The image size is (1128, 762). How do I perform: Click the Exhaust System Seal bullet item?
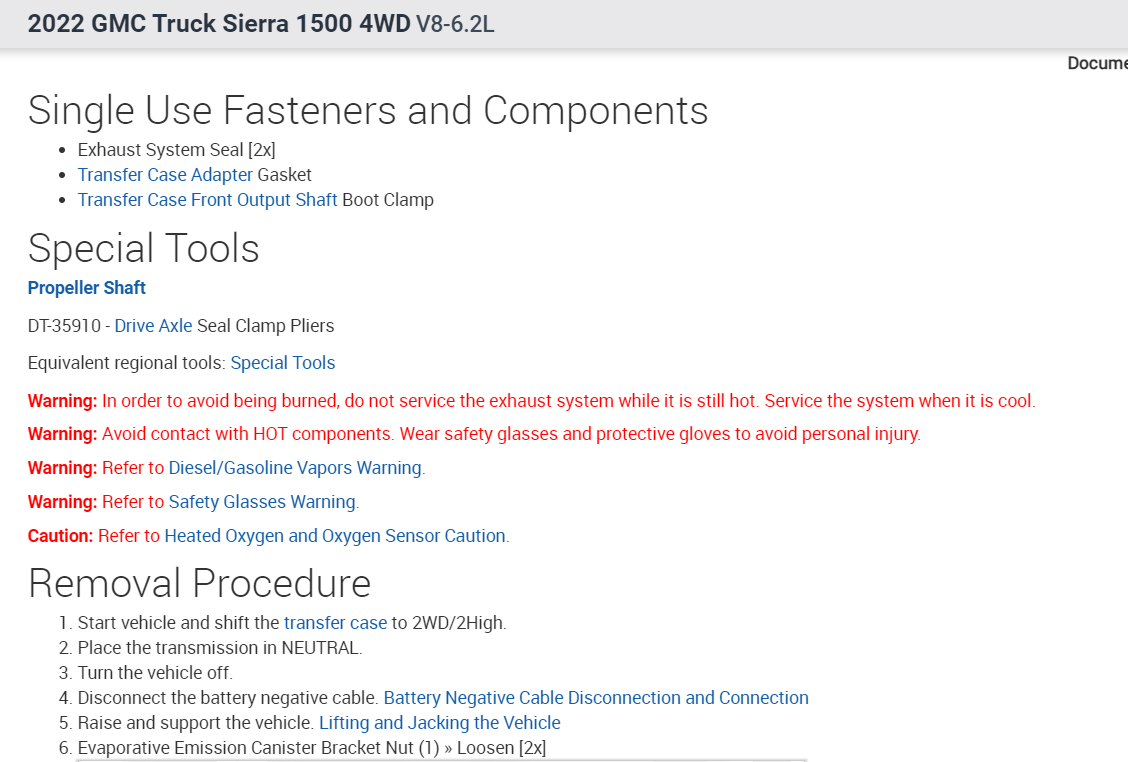click(176, 150)
